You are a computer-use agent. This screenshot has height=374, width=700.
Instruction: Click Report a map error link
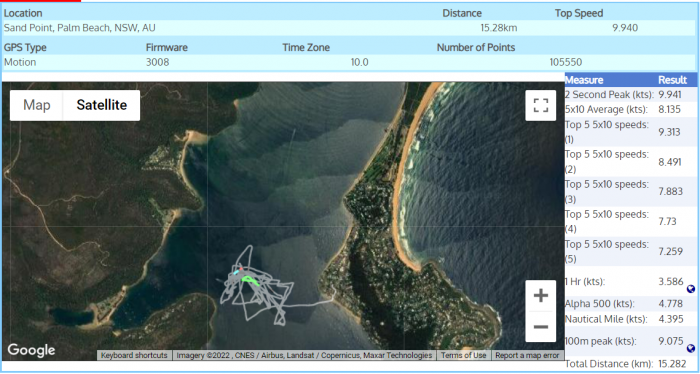click(x=527, y=355)
